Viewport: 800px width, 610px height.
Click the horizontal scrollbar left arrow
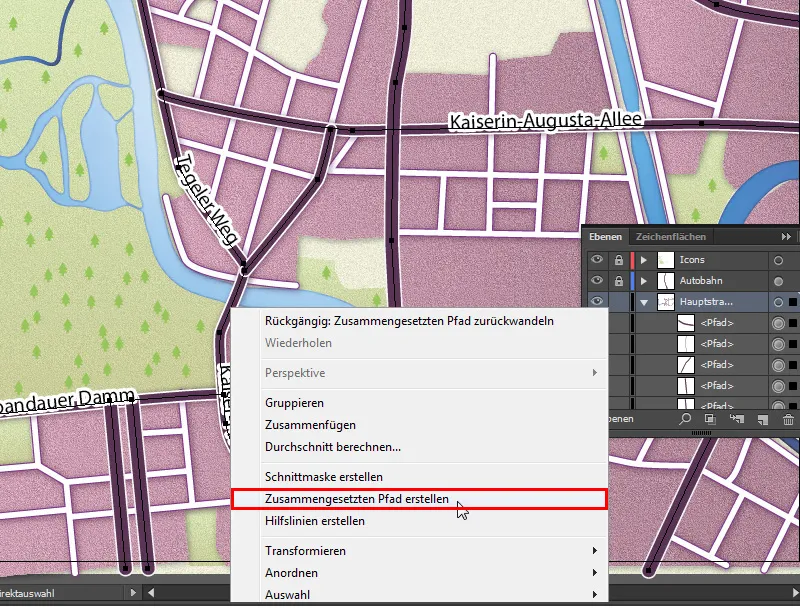[151, 593]
